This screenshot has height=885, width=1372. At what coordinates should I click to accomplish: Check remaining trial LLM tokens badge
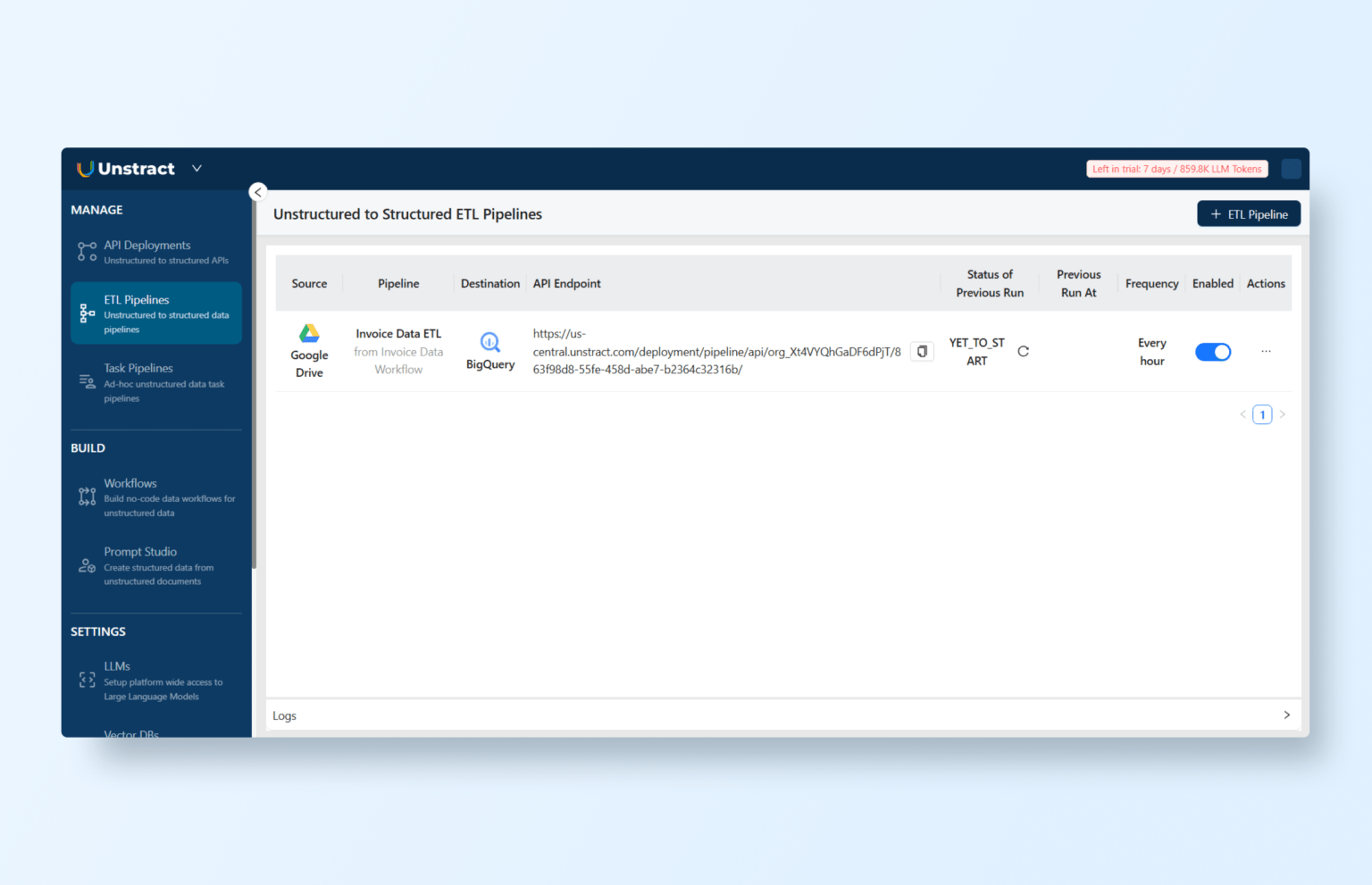[x=1176, y=168]
